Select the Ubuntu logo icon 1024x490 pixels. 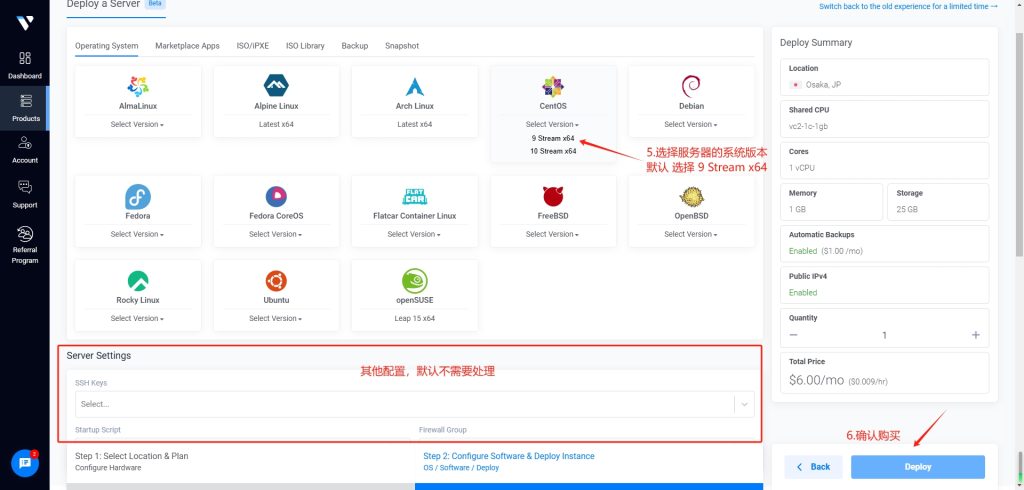[x=276, y=281]
